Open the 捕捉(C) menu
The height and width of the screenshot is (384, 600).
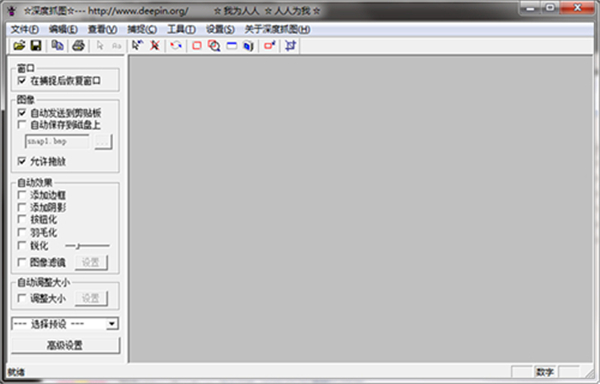click(142, 29)
